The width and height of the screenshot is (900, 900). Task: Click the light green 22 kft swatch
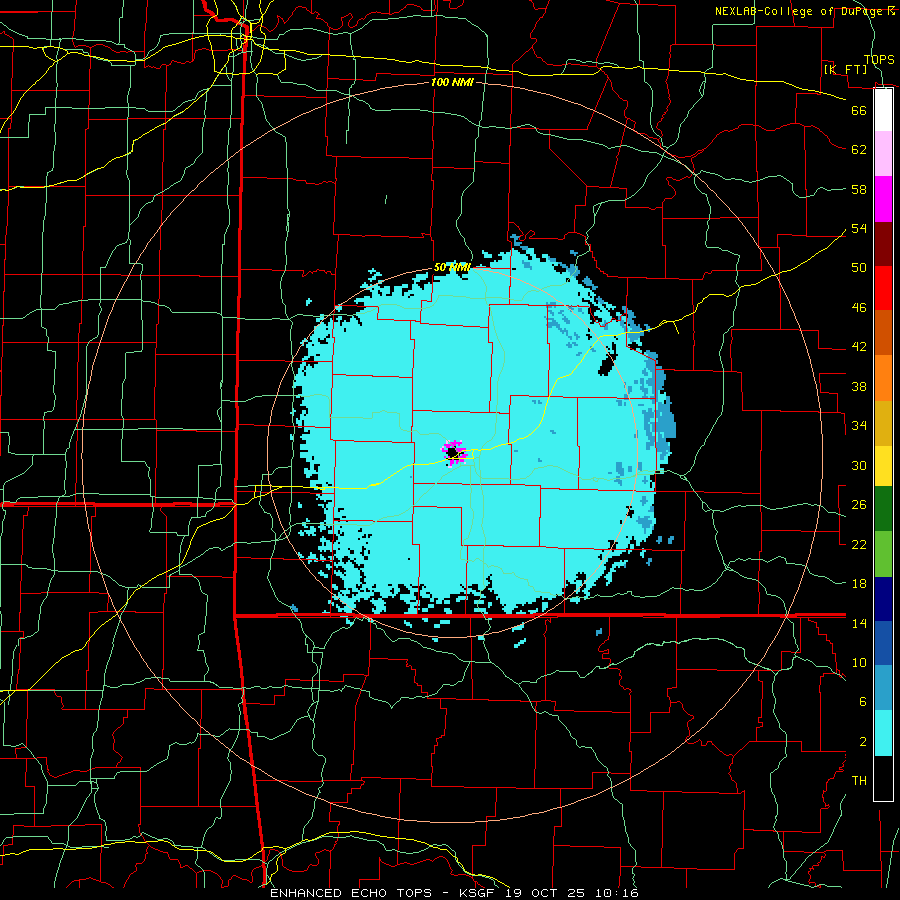[883, 553]
